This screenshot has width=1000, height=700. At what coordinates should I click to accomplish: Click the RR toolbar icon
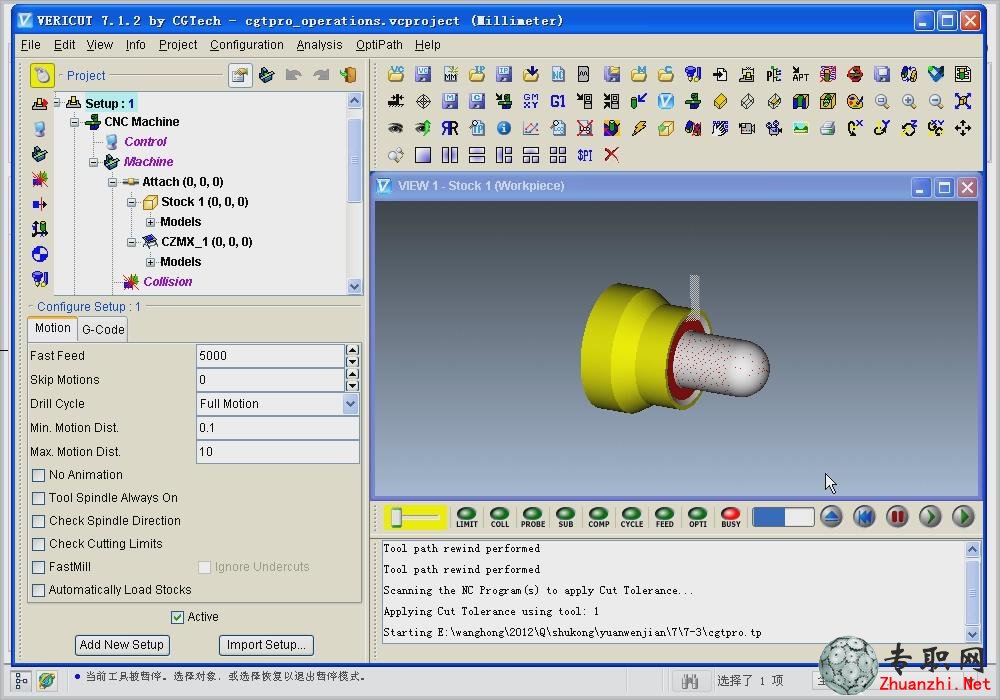click(450, 128)
